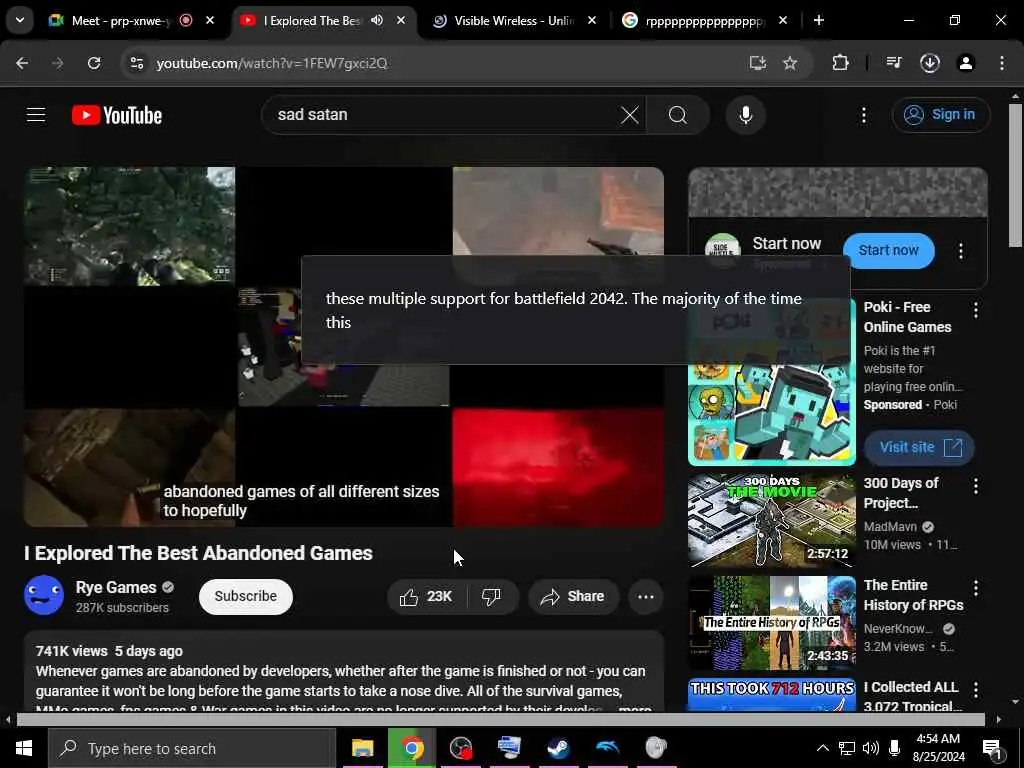Click the address bar URL
This screenshot has width=1024, height=768.
pyautogui.click(x=272, y=63)
